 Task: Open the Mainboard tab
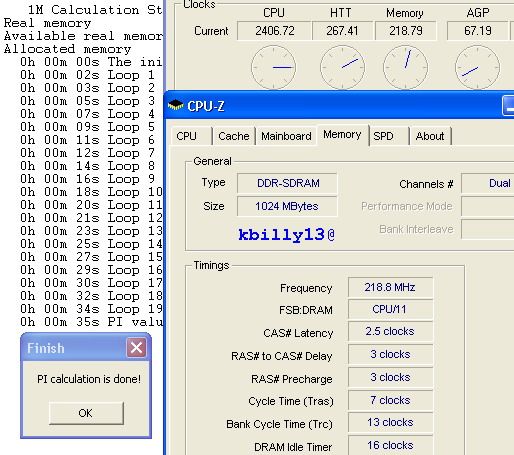(286, 136)
